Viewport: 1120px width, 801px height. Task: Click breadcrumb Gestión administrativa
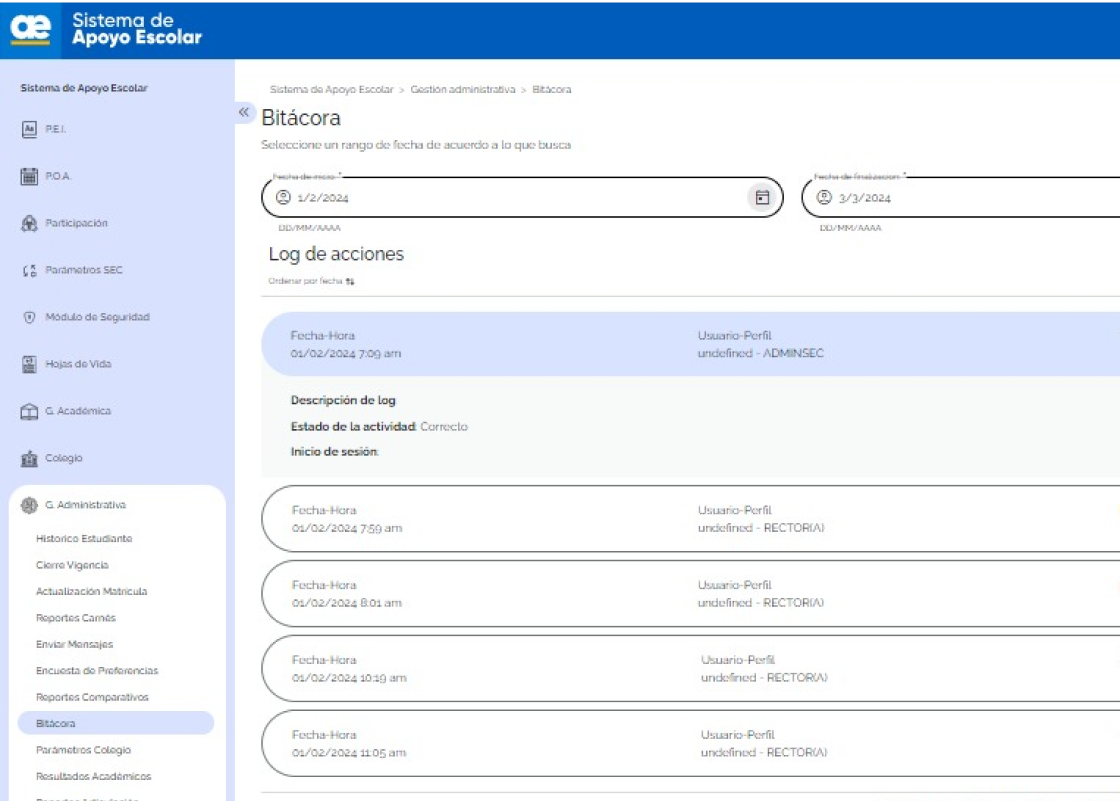463,89
